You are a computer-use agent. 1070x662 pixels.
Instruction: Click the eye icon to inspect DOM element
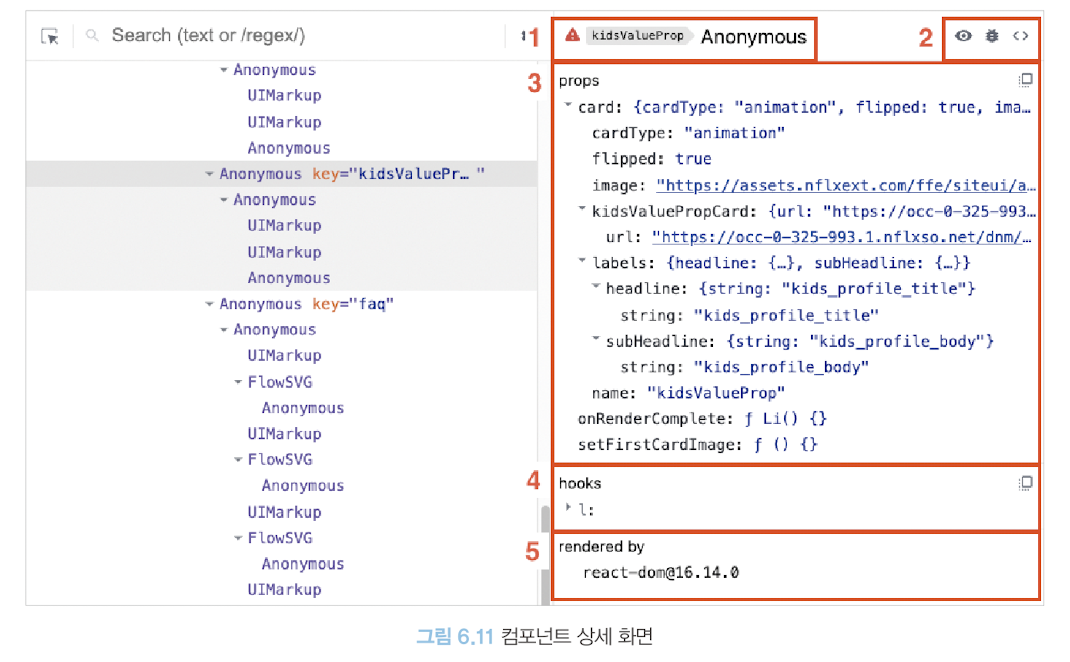(963, 35)
